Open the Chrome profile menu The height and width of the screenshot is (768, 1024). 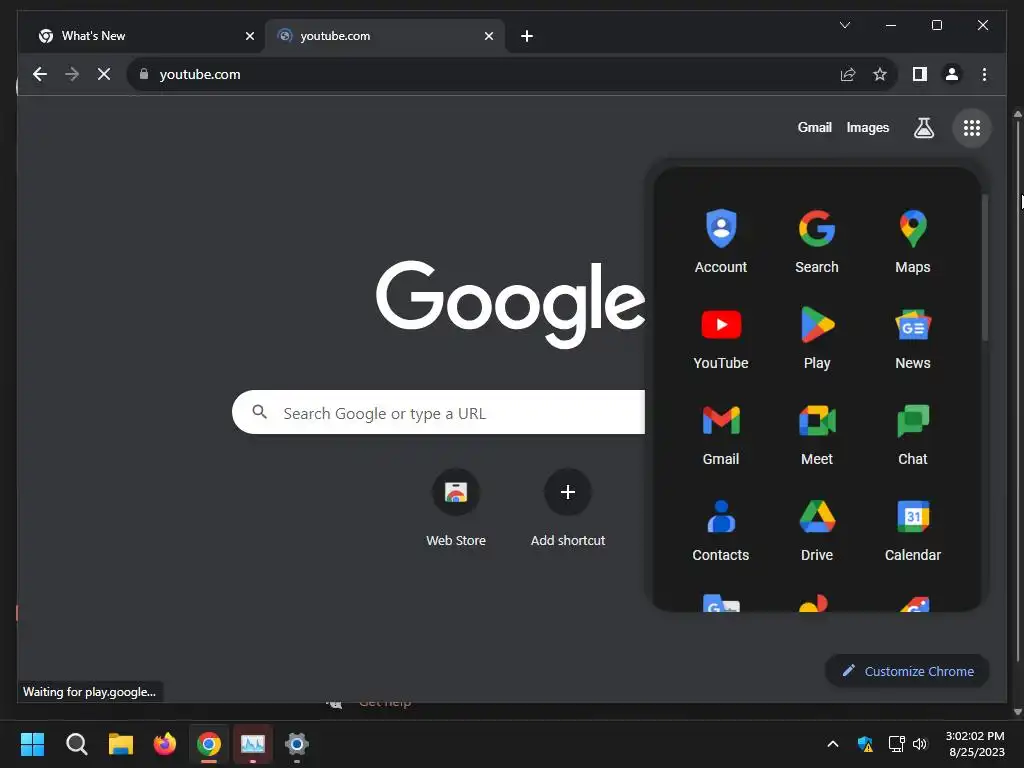click(x=952, y=74)
